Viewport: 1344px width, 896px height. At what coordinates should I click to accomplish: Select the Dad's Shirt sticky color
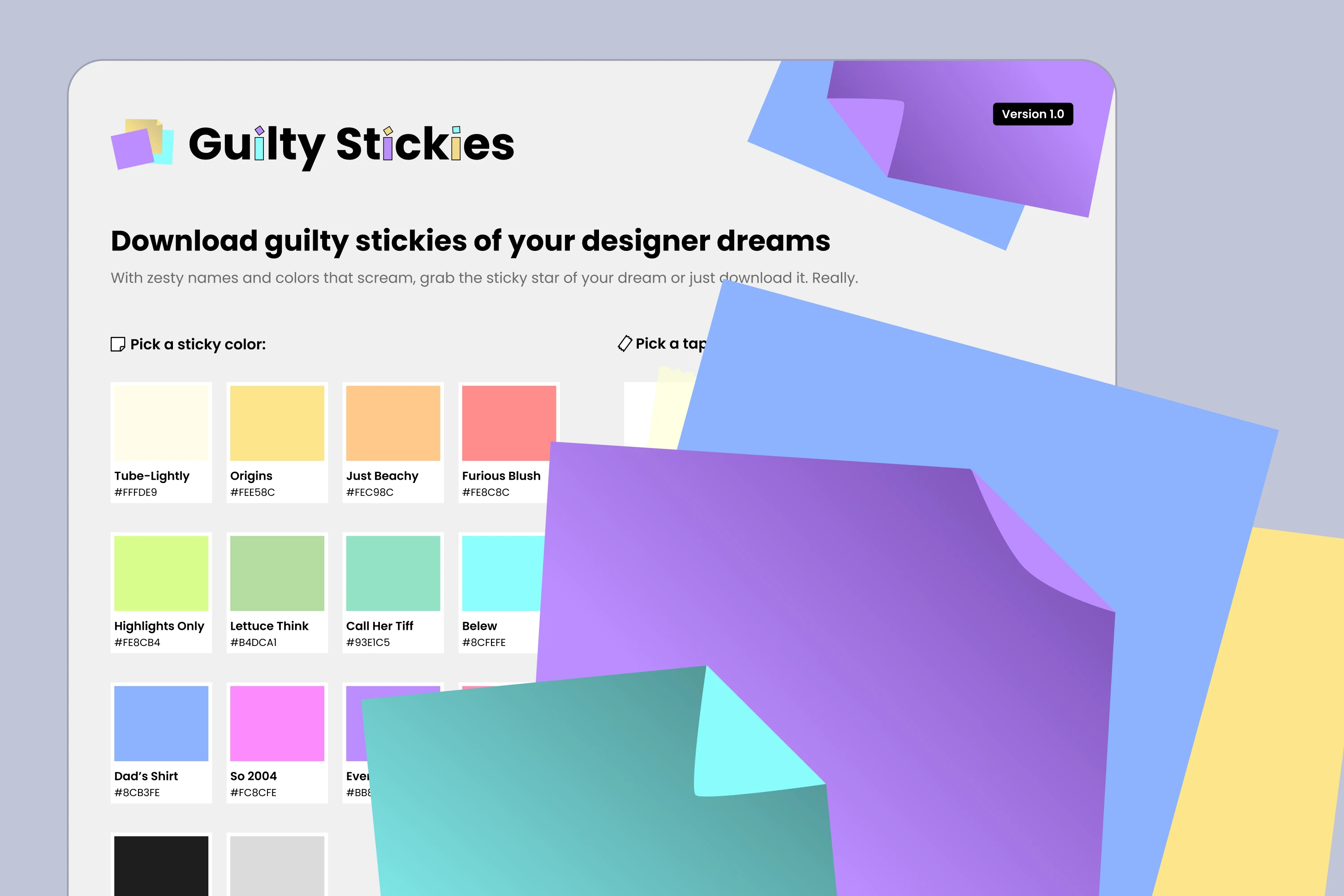pos(160,724)
